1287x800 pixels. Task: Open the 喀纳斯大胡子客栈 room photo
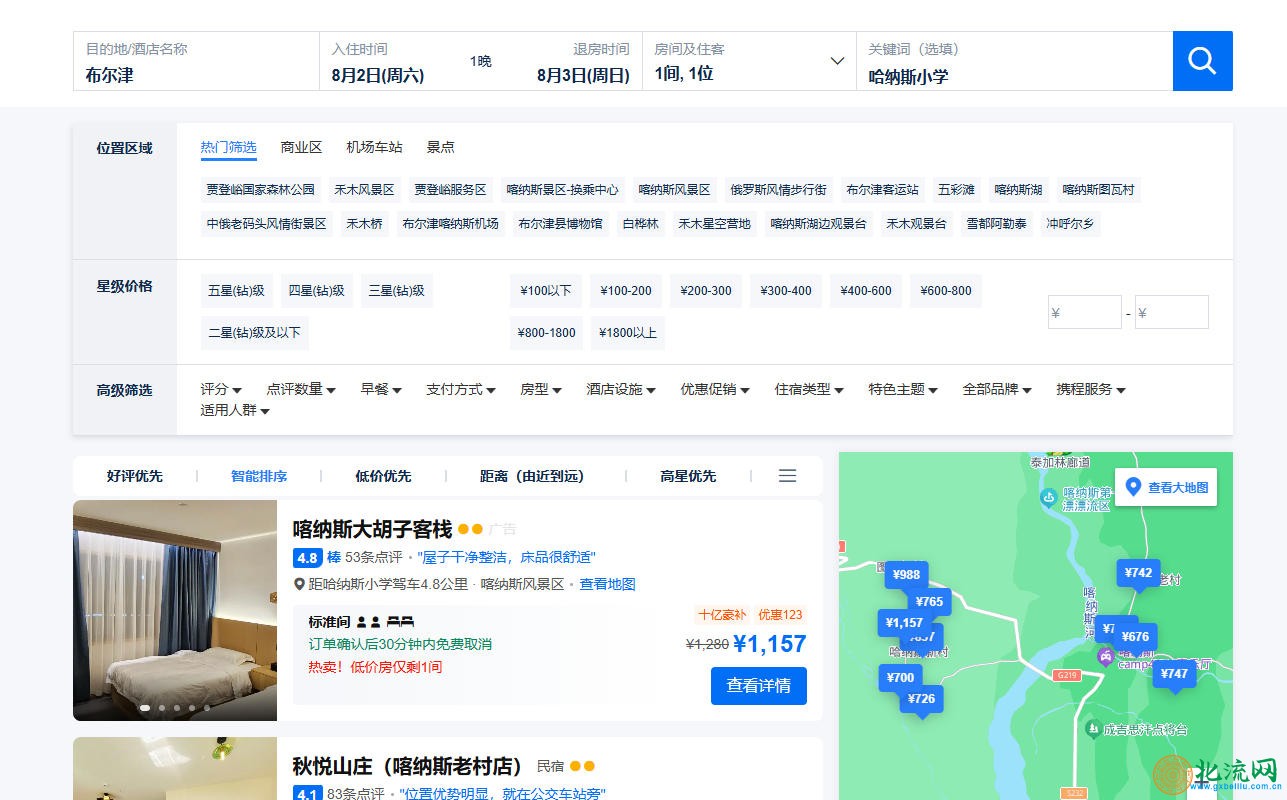[x=175, y=610]
